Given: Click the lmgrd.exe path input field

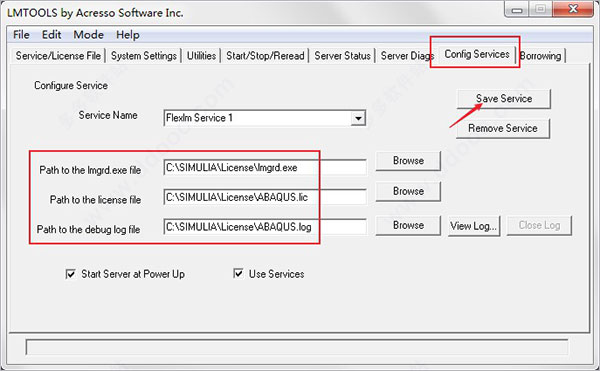Looking at the screenshot, I should point(265,168).
